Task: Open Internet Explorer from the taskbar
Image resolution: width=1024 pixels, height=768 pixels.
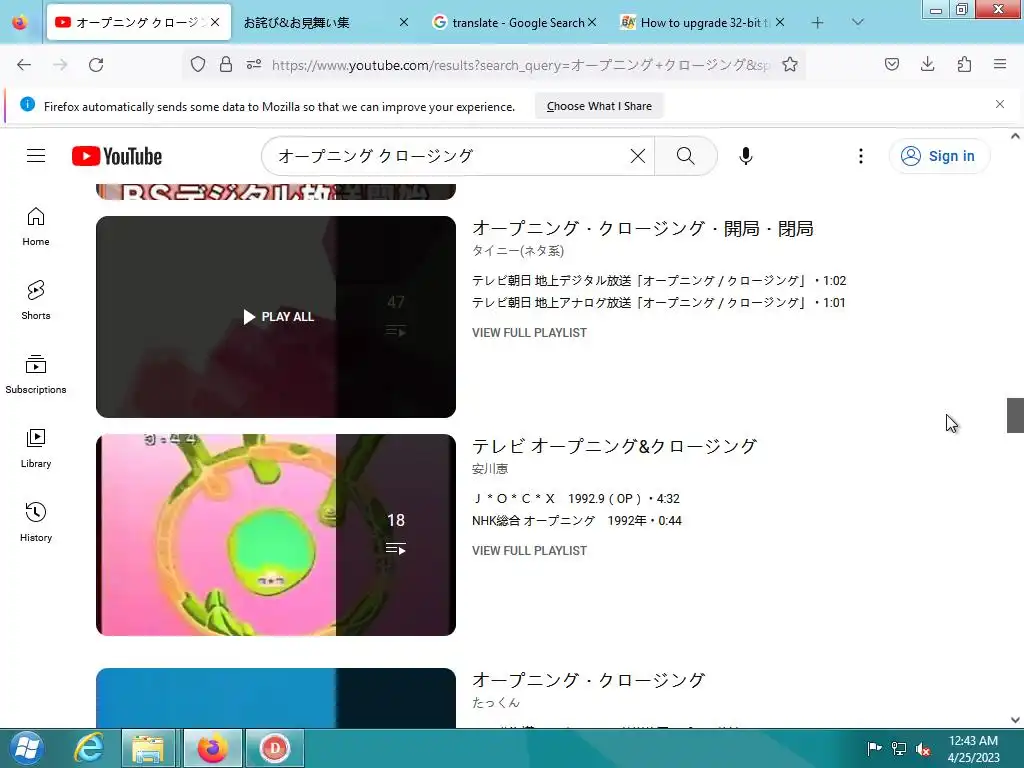Action: 88,748
